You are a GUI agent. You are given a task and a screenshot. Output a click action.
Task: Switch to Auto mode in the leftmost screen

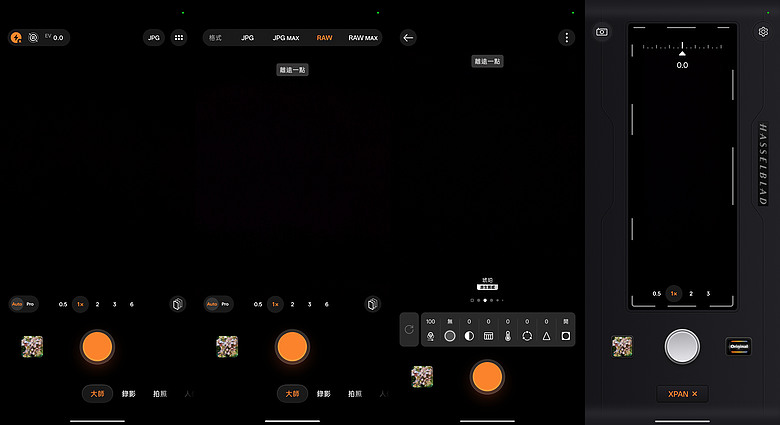(x=17, y=304)
